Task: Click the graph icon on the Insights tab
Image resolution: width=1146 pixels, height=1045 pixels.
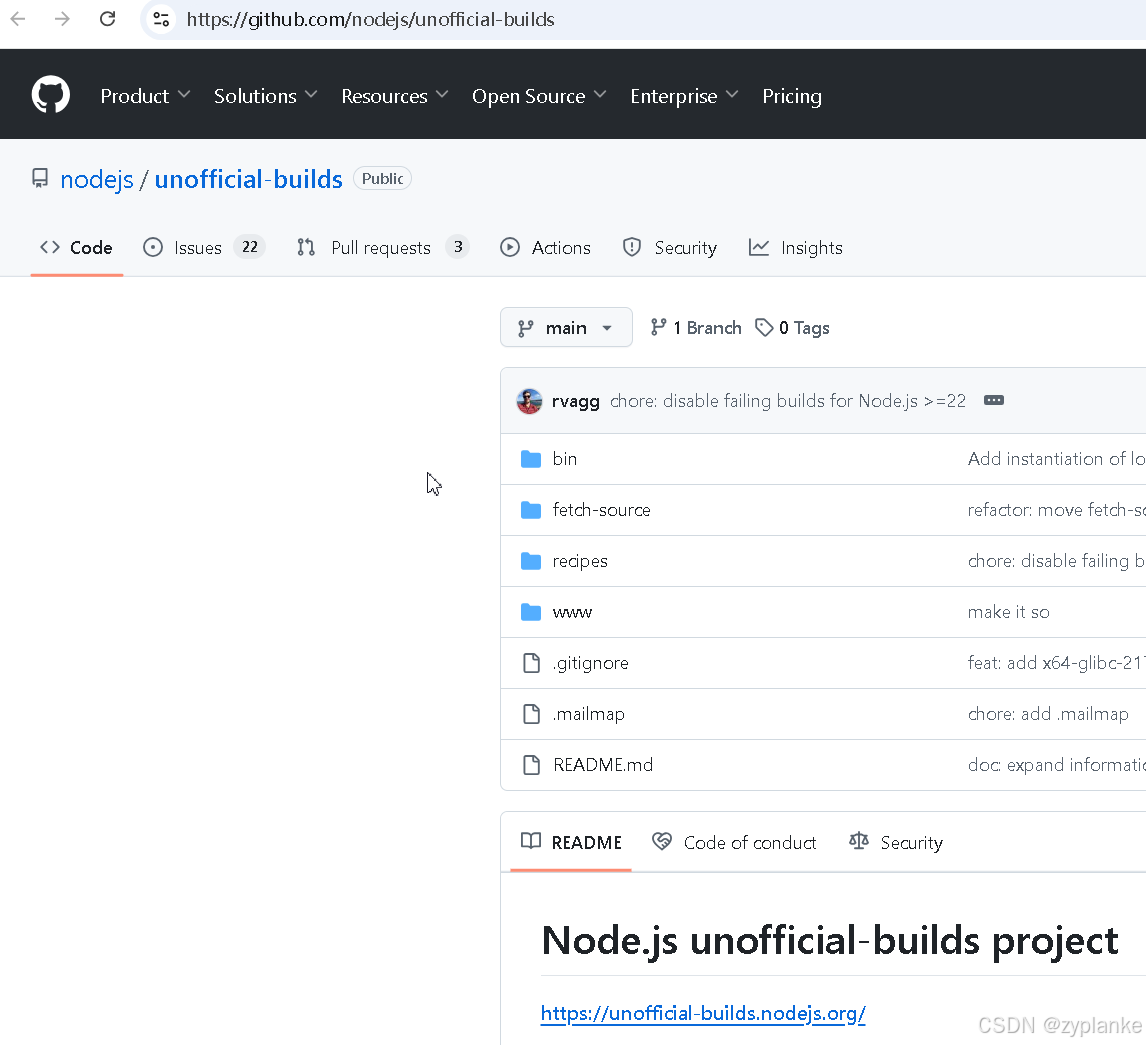Action: (759, 247)
